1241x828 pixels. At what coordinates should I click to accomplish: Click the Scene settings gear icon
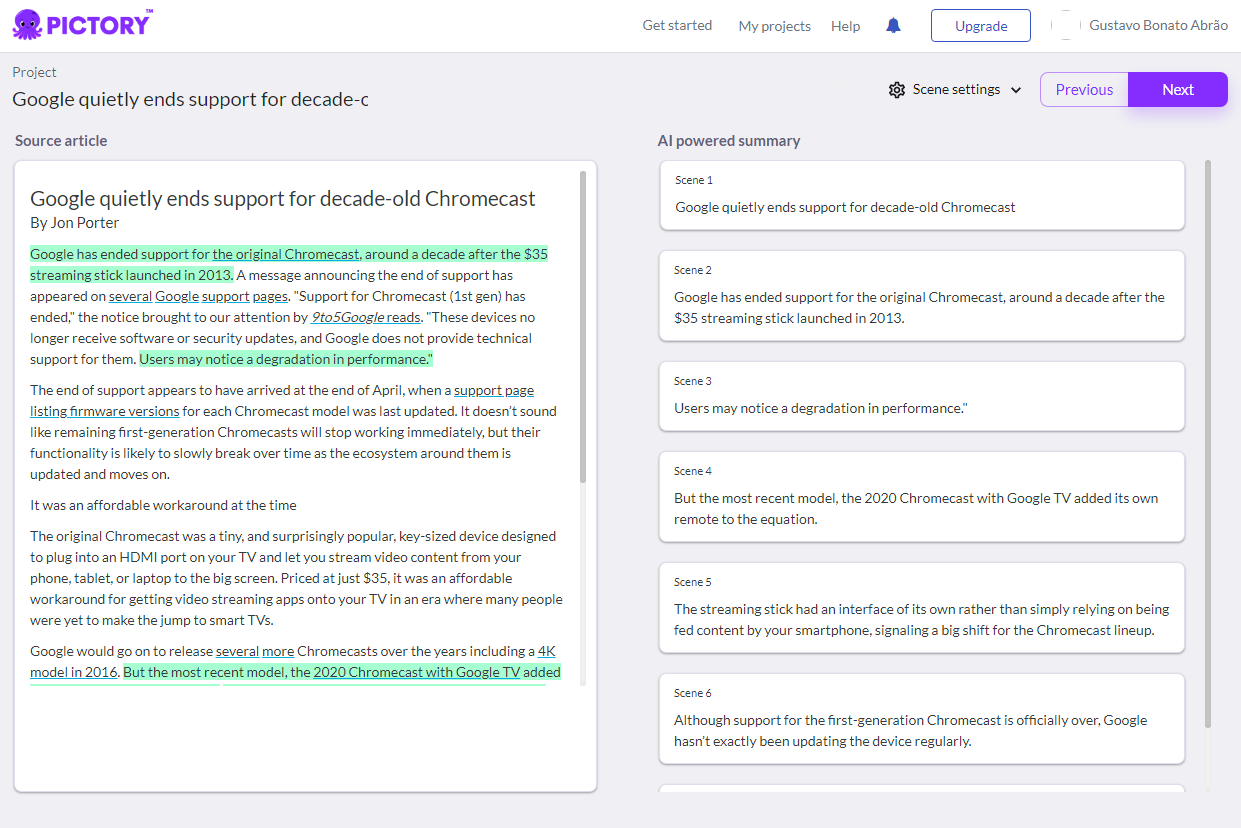click(x=897, y=90)
